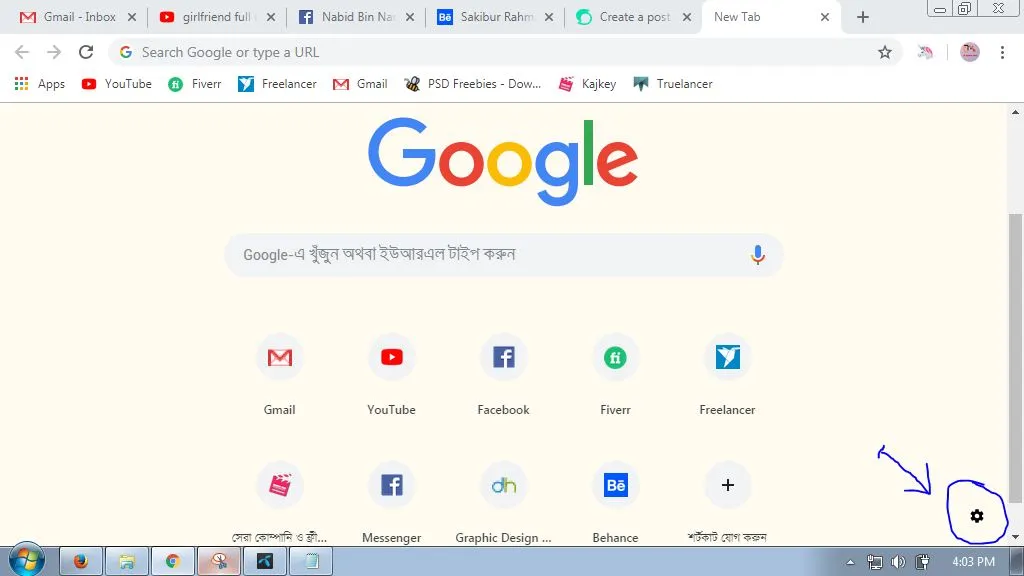This screenshot has width=1024, height=576.
Task: Close the Create a post tab
Action: [x=687, y=17]
